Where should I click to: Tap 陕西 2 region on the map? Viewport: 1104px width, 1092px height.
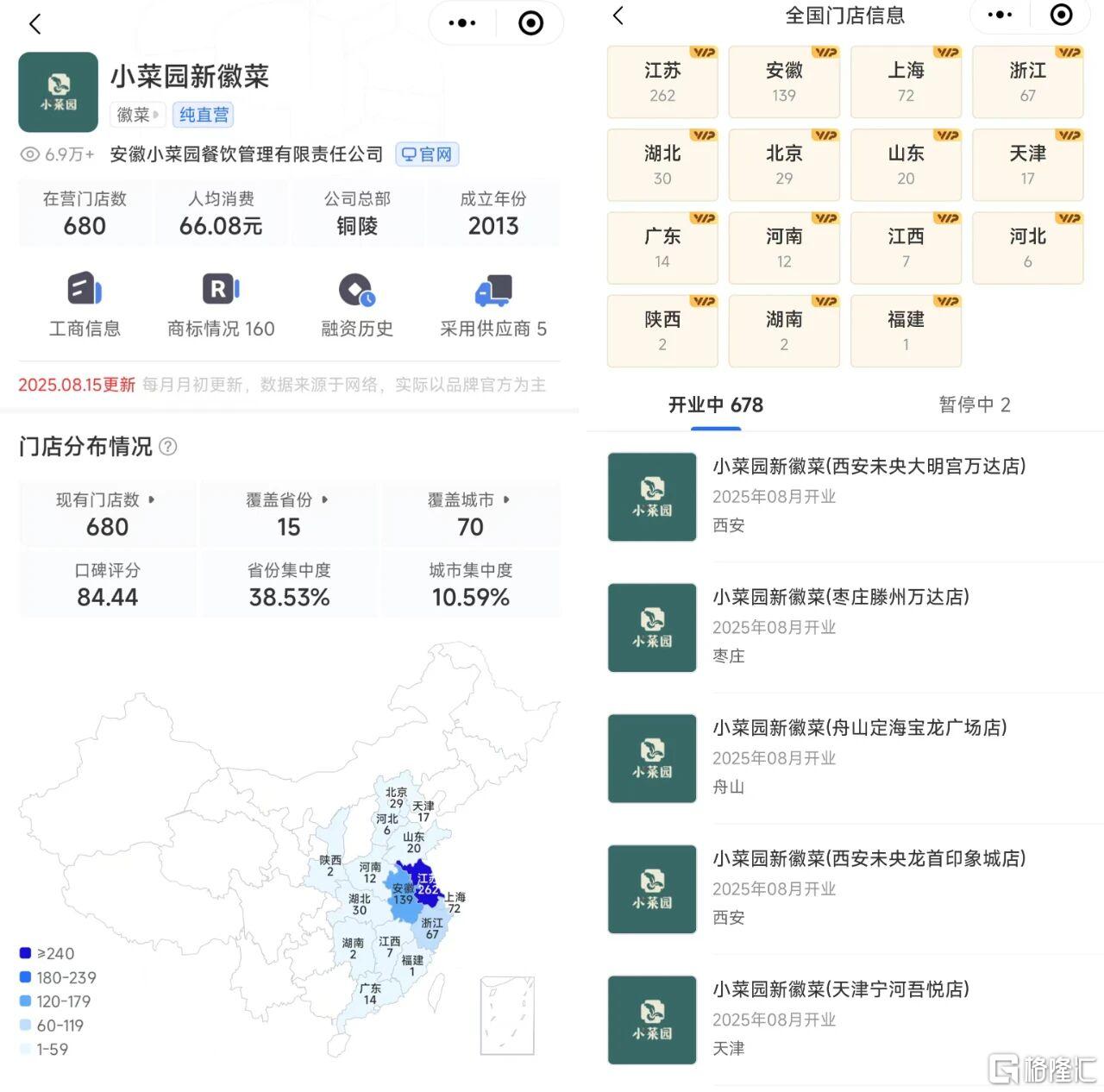click(x=330, y=865)
